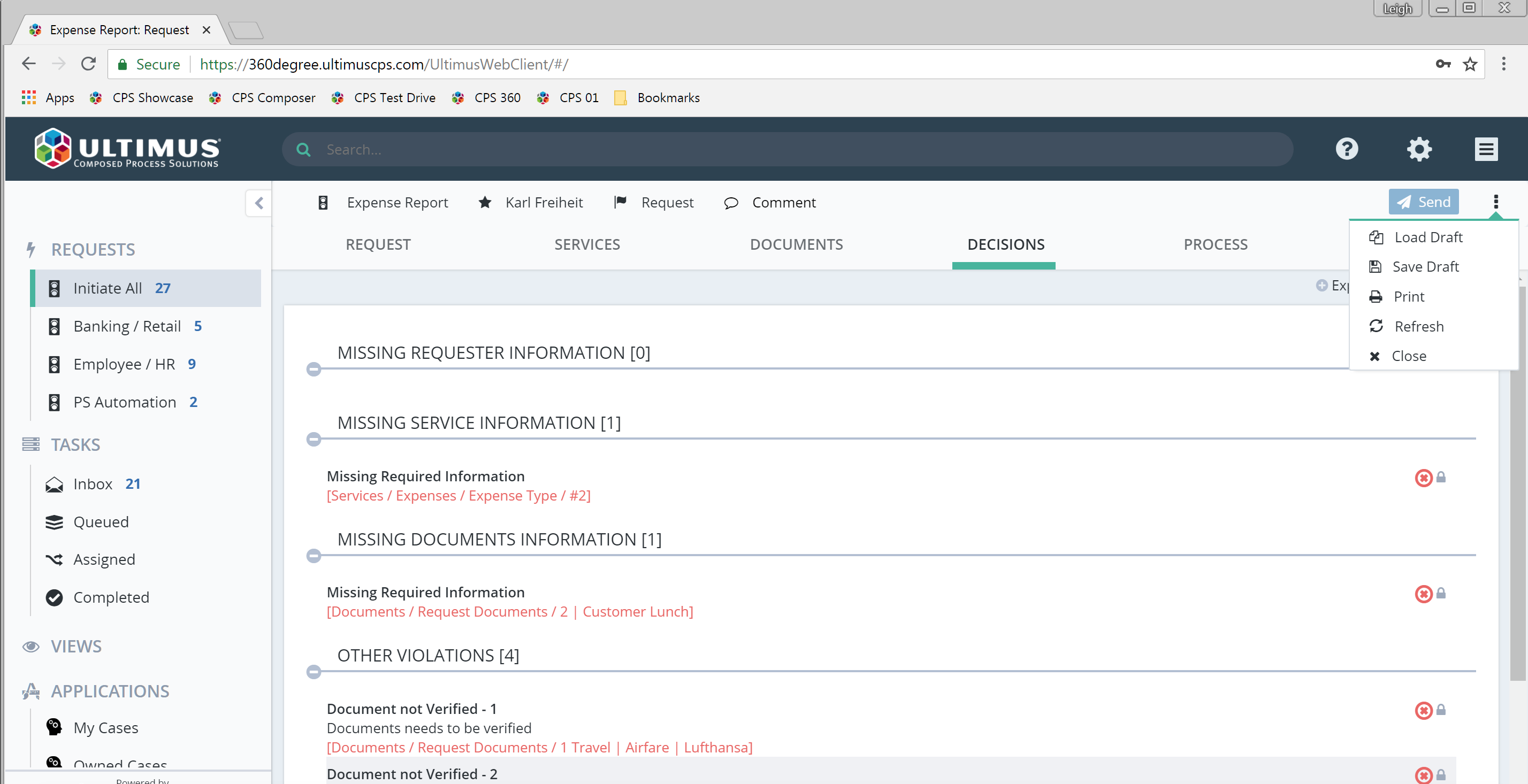The height and width of the screenshot is (784, 1528).
Task: Open the CPS Showcase bookmark
Action: [x=141, y=98]
